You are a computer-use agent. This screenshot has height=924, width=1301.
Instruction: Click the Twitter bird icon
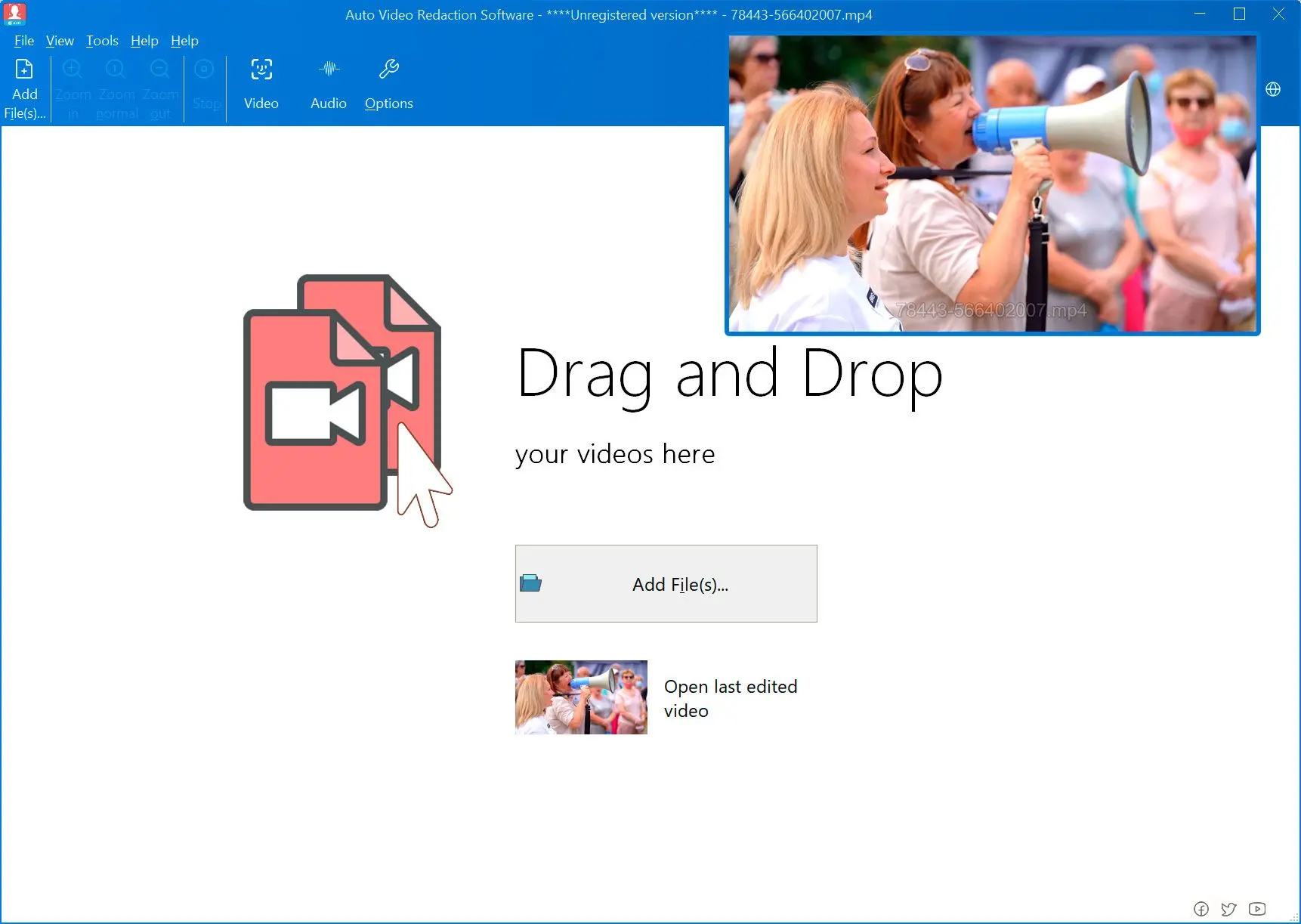(1229, 909)
